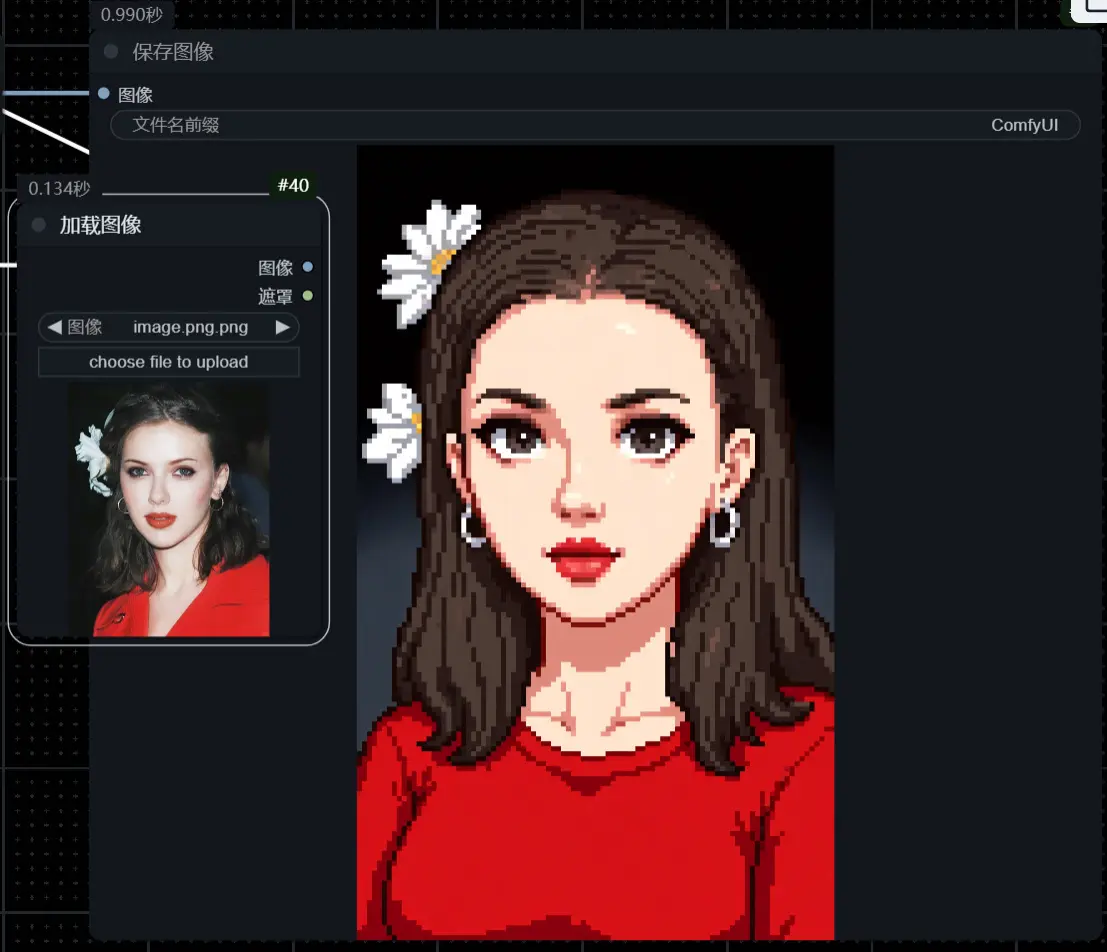Click the 遮罩 output port dot
This screenshot has width=1107, height=952.
[x=308, y=296]
